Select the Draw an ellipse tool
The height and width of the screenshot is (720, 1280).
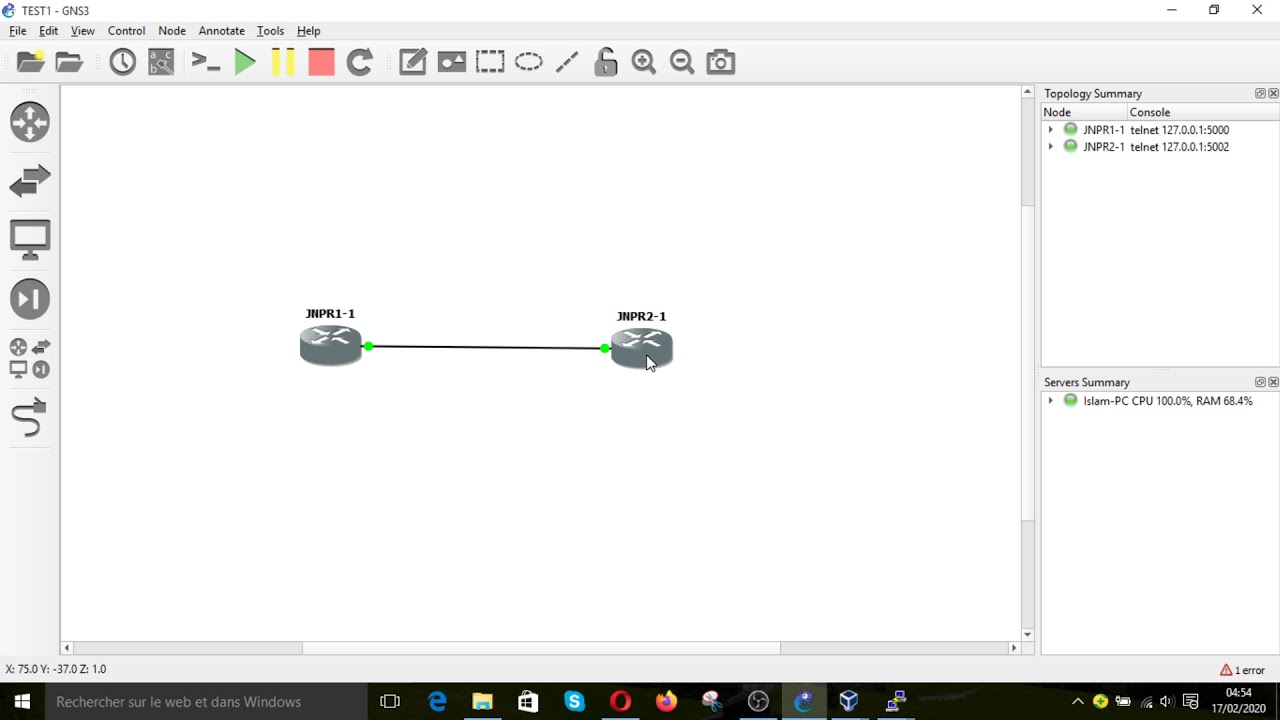point(528,62)
